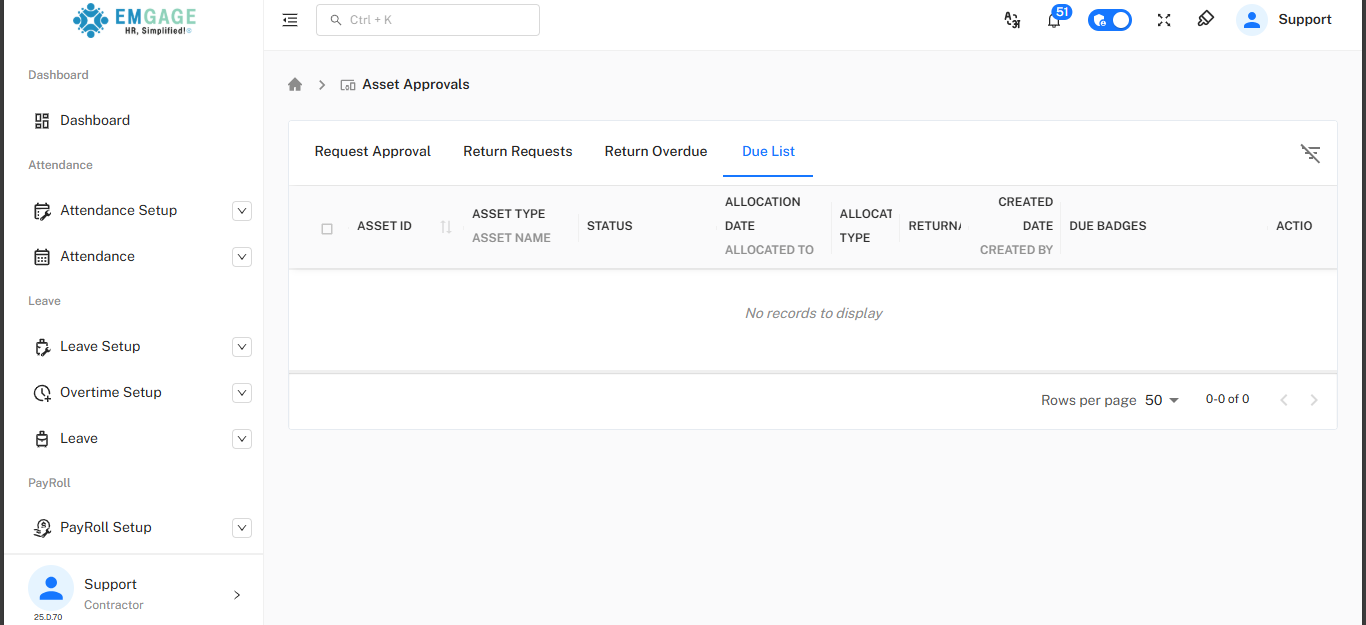Open the Dashboard link in the sidebar
This screenshot has height=625, width=1366.
click(95, 121)
